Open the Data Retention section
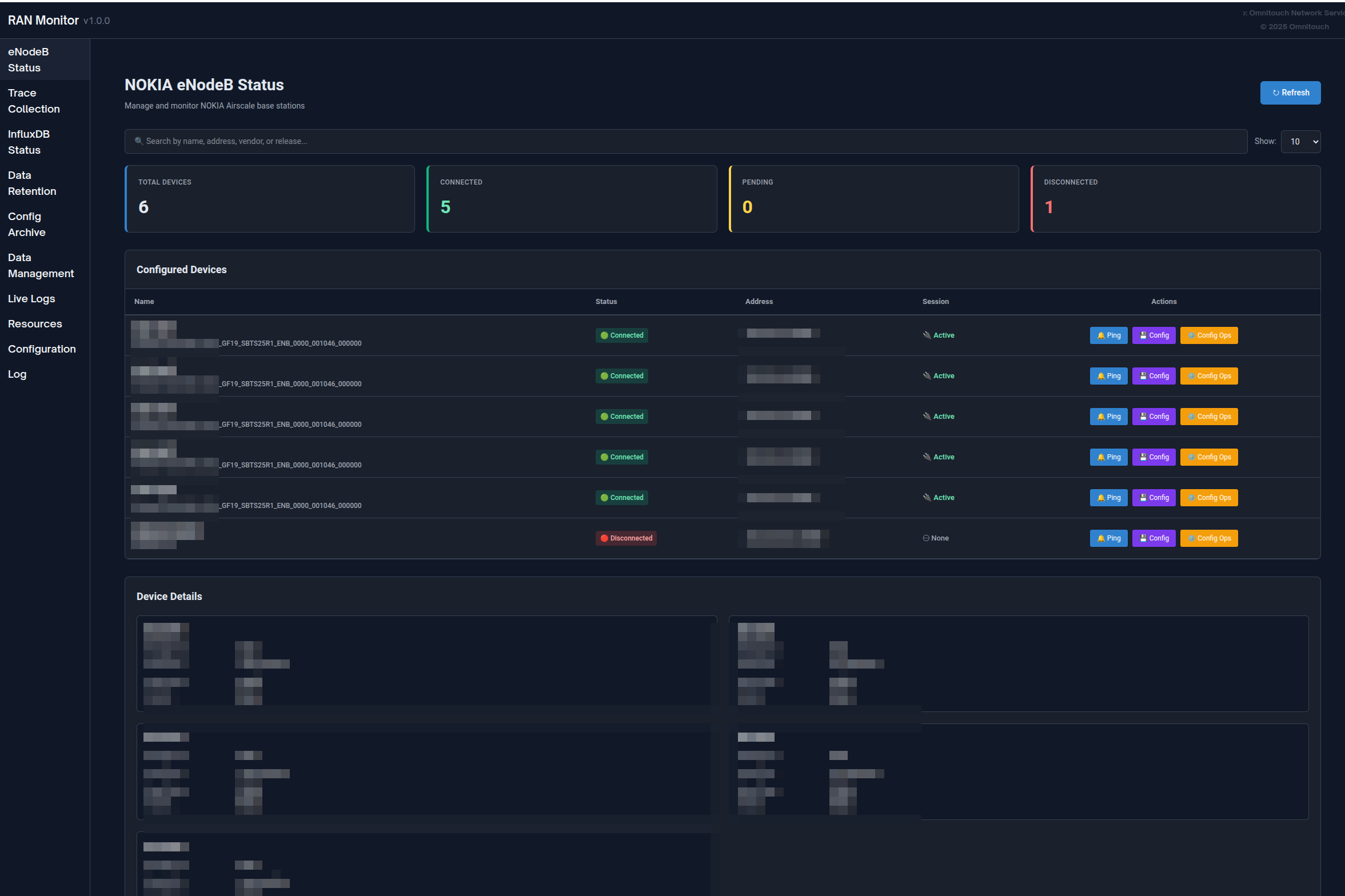The width and height of the screenshot is (1345, 896). 32,183
